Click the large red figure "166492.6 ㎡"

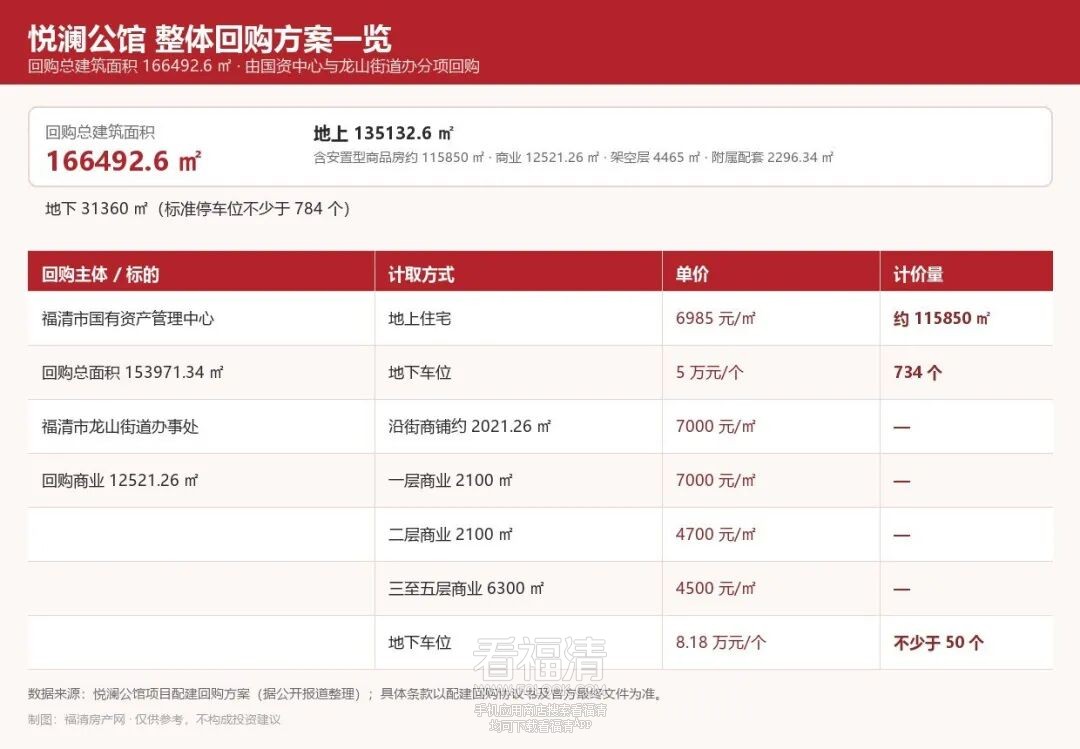click(x=124, y=161)
